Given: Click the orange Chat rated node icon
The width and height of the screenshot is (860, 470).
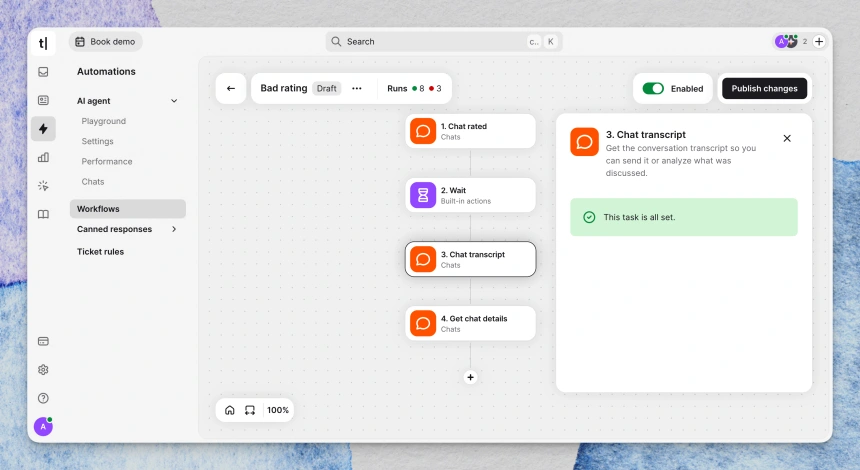Looking at the screenshot, I should (x=423, y=131).
